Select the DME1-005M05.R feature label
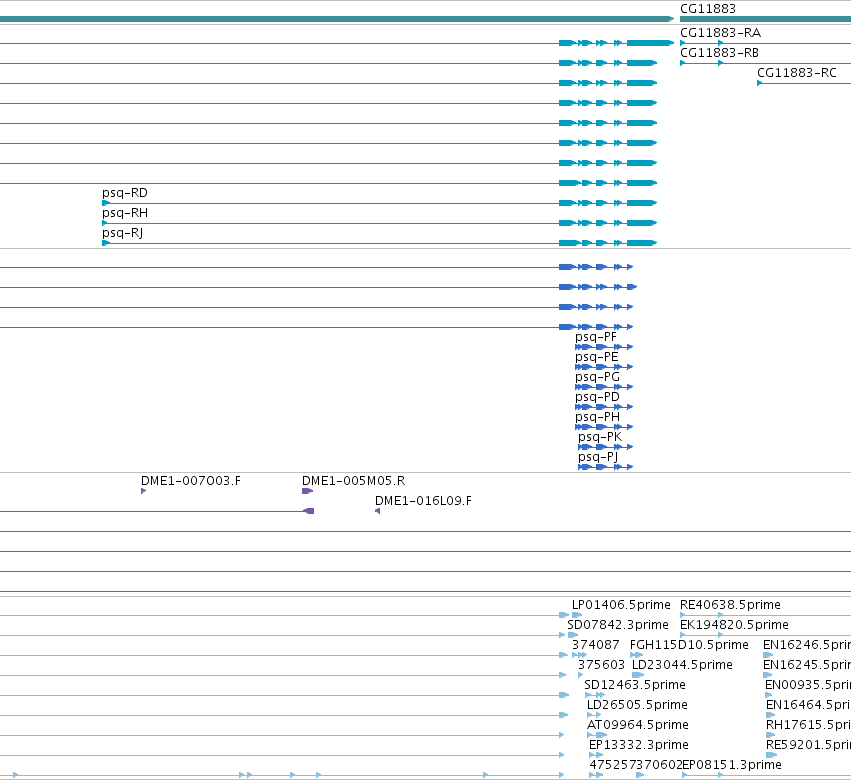 353,481
